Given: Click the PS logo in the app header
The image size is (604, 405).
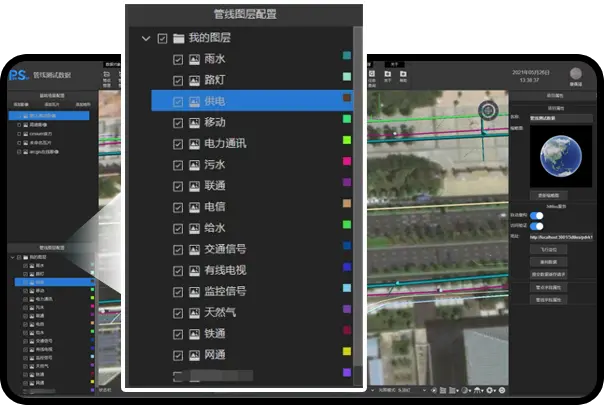Looking at the screenshot, I should point(18,75).
